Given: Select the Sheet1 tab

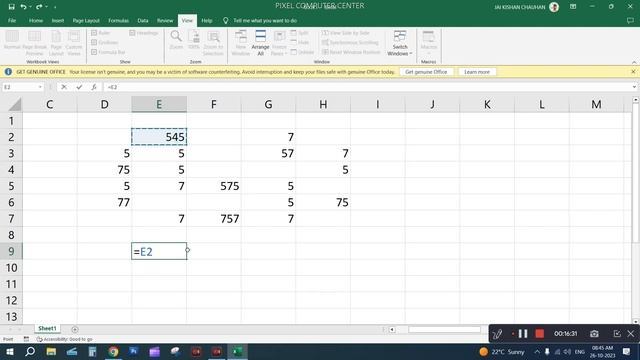Looking at the screenshot, I should [47, 329].
